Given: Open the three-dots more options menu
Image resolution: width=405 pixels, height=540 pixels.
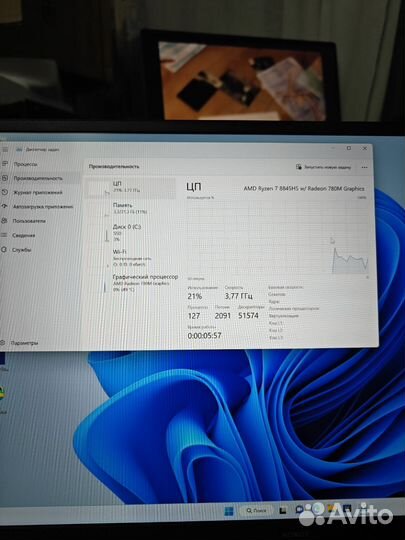Looking at the screenshot, I should pos(364,167).
